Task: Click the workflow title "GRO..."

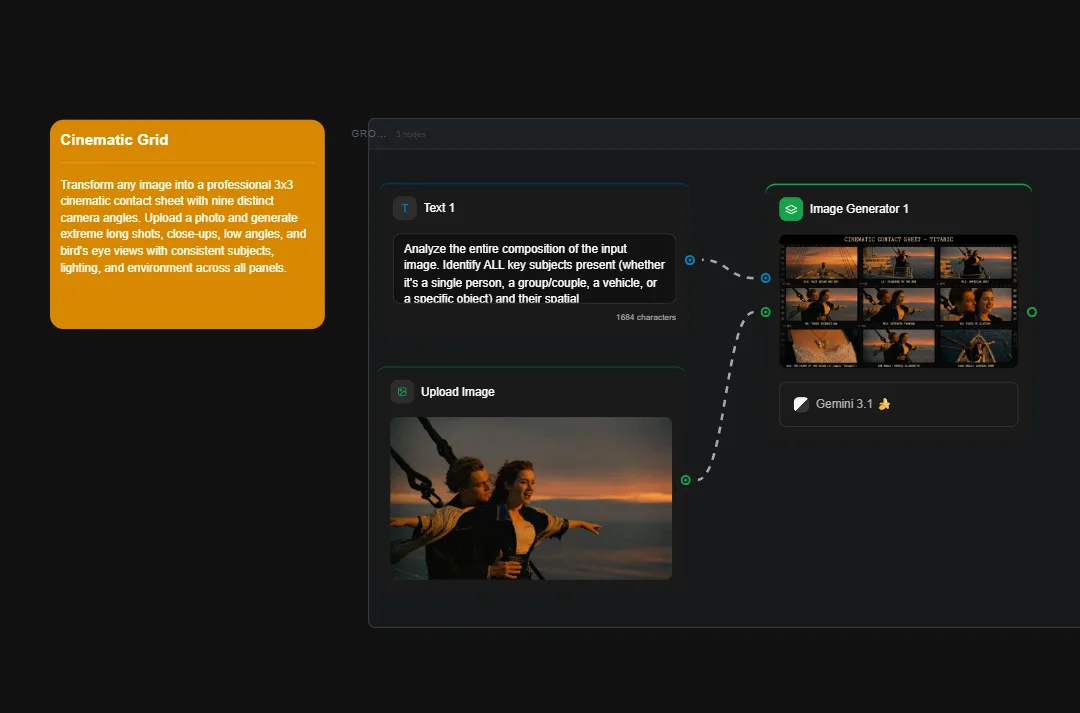Action: [368, 133]
